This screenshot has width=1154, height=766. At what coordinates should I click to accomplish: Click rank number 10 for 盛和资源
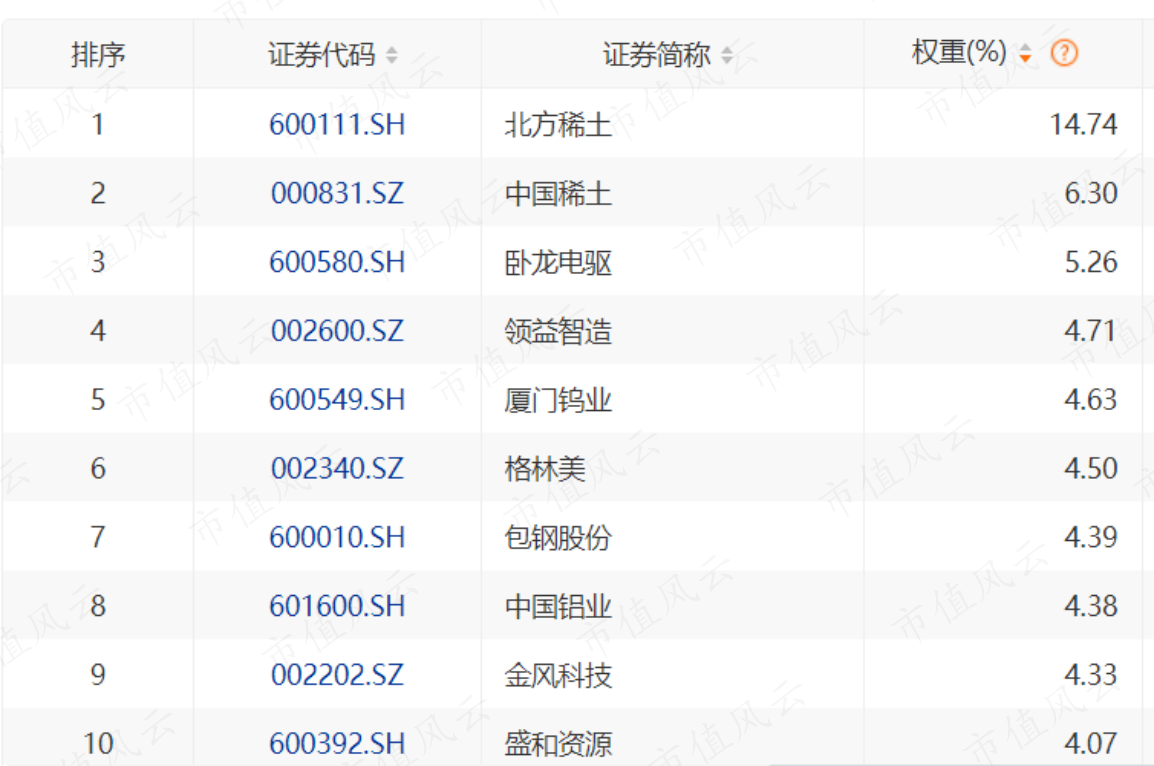98,744
